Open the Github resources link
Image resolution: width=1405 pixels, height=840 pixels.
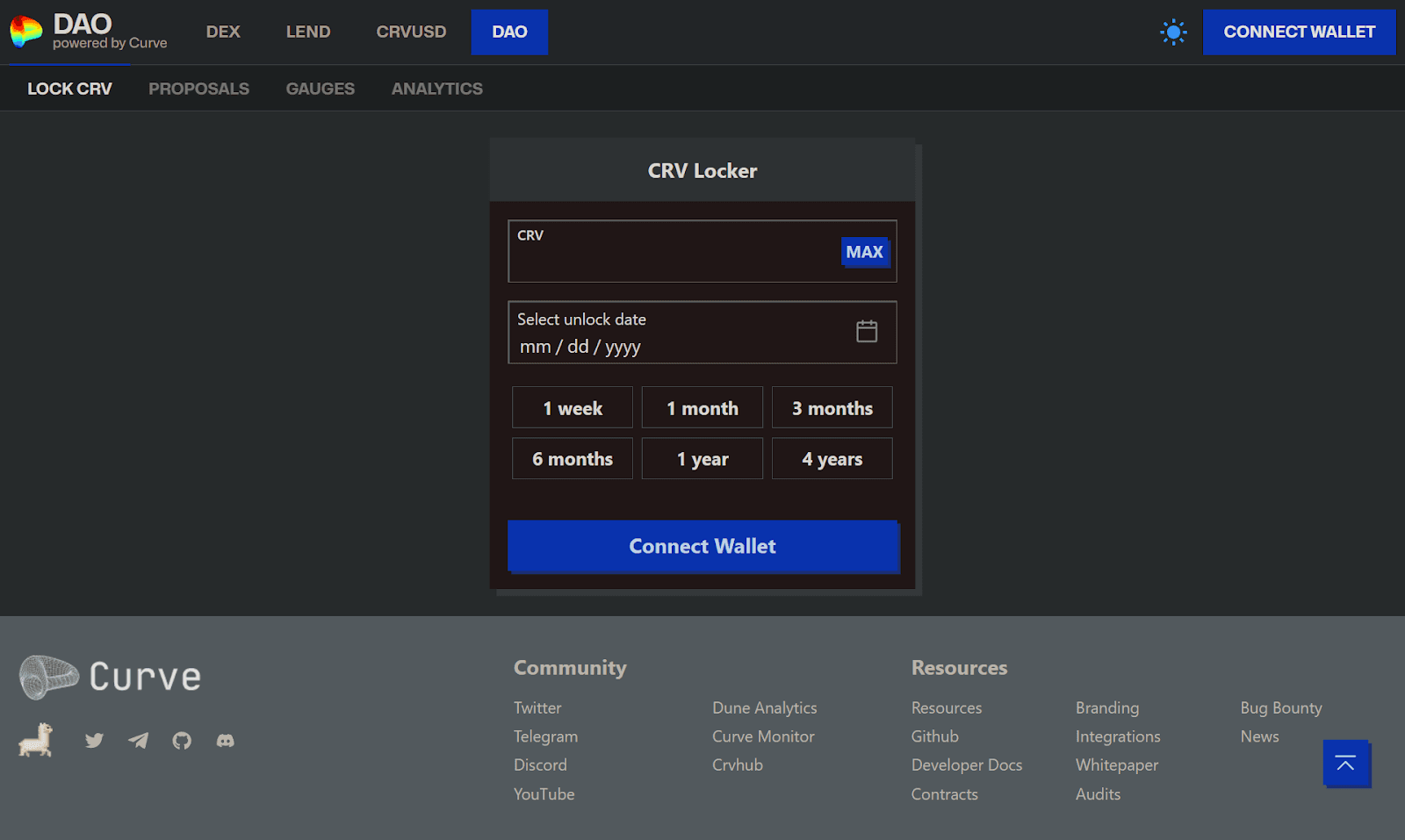[935, 736]
